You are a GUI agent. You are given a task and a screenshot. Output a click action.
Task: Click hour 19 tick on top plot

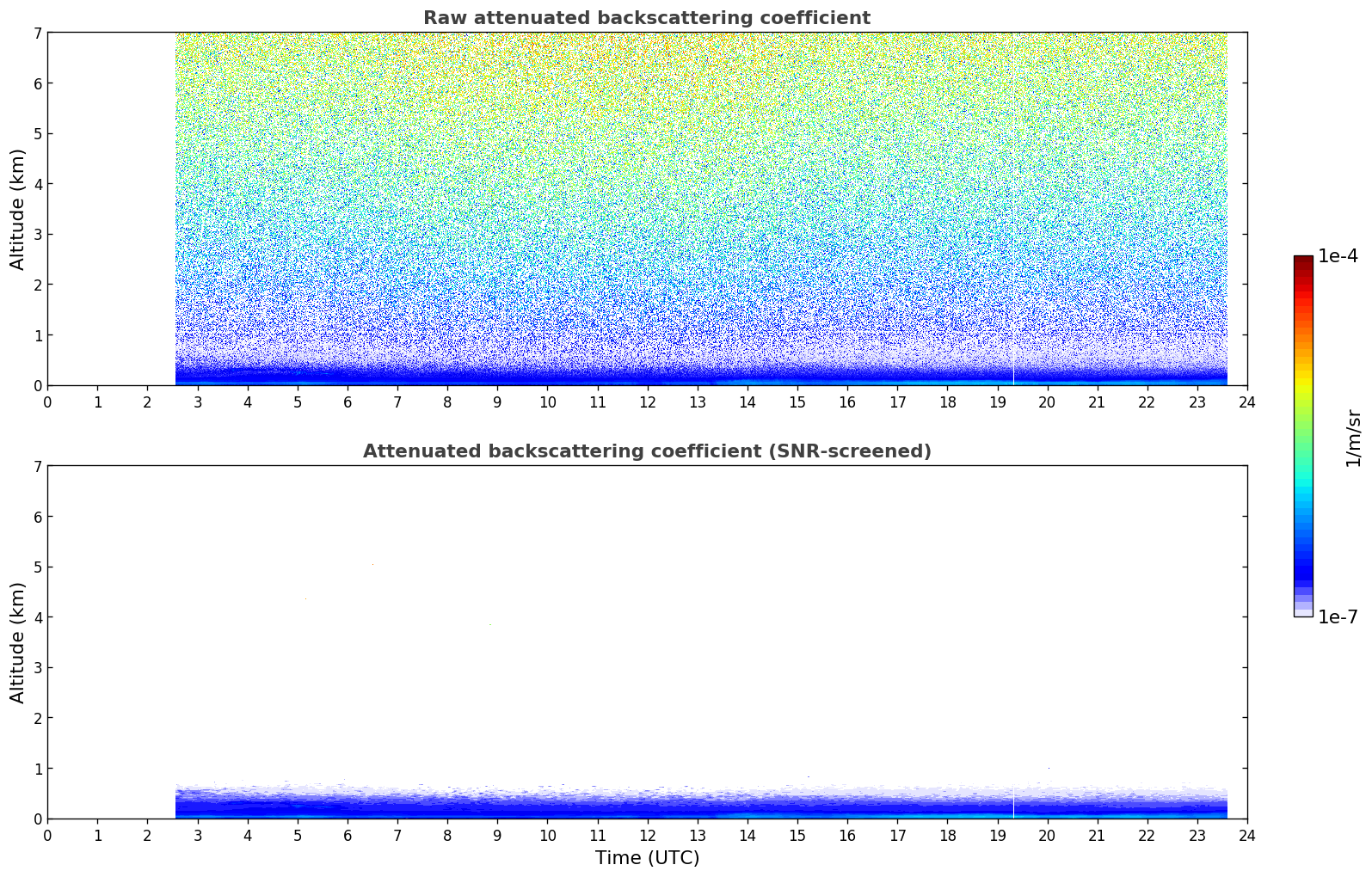[997, 402]
